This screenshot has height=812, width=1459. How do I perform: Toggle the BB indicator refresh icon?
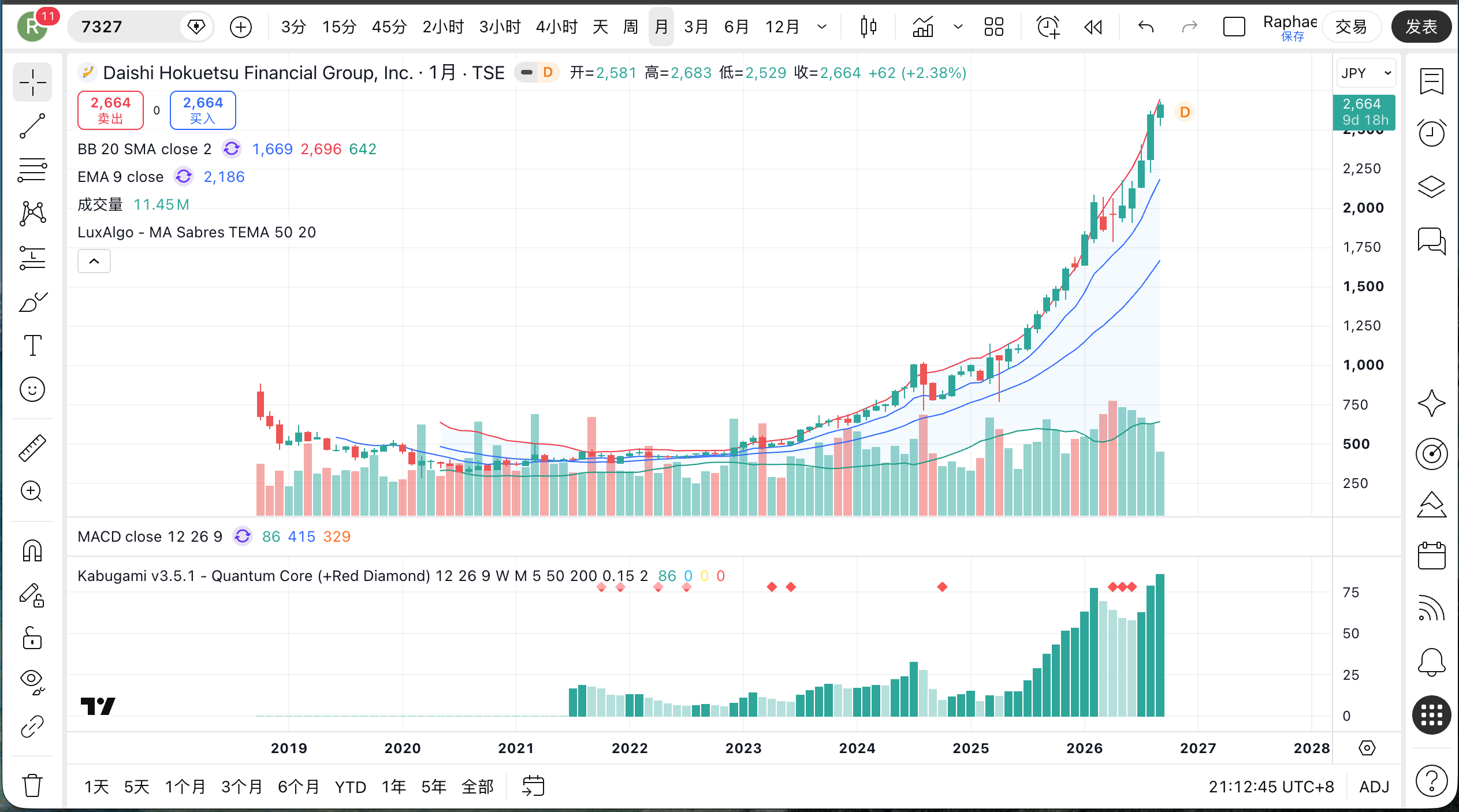(232, 149)
